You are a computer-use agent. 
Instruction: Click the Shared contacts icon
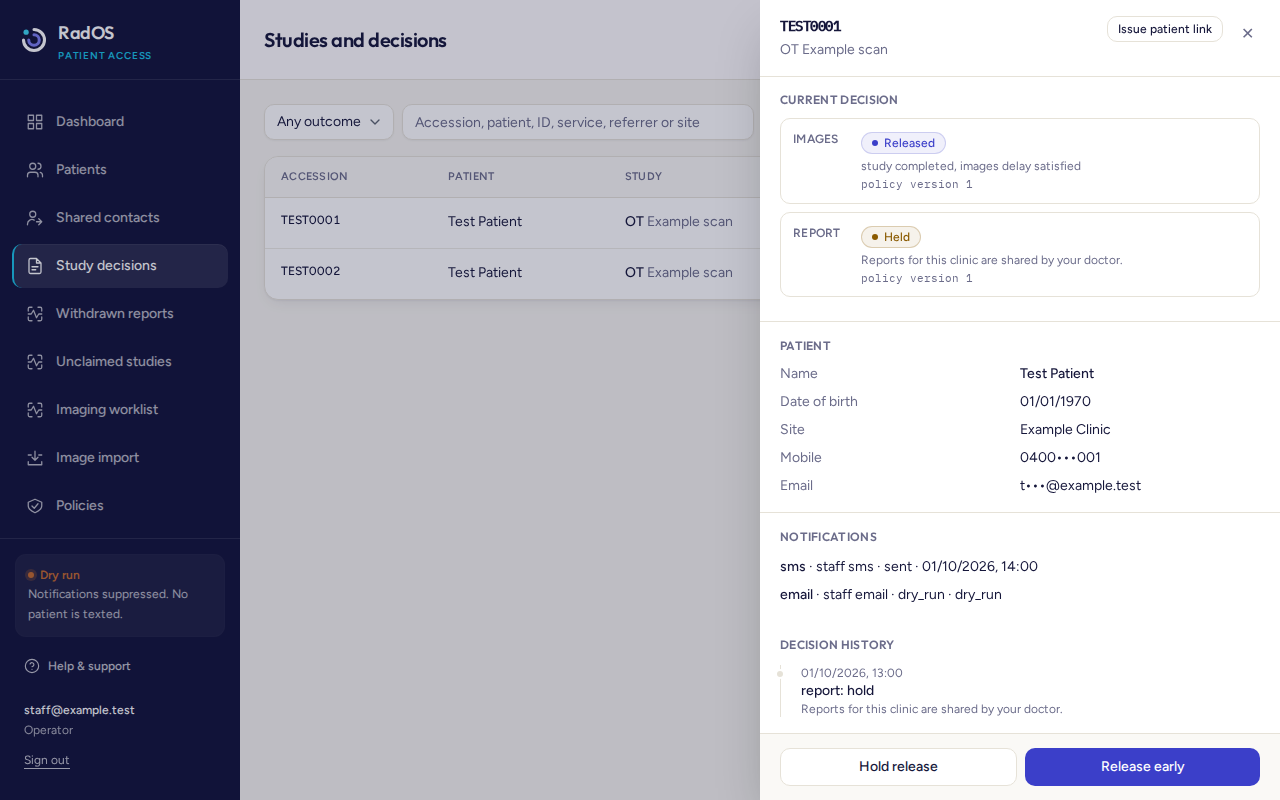[x=35, y=218]
